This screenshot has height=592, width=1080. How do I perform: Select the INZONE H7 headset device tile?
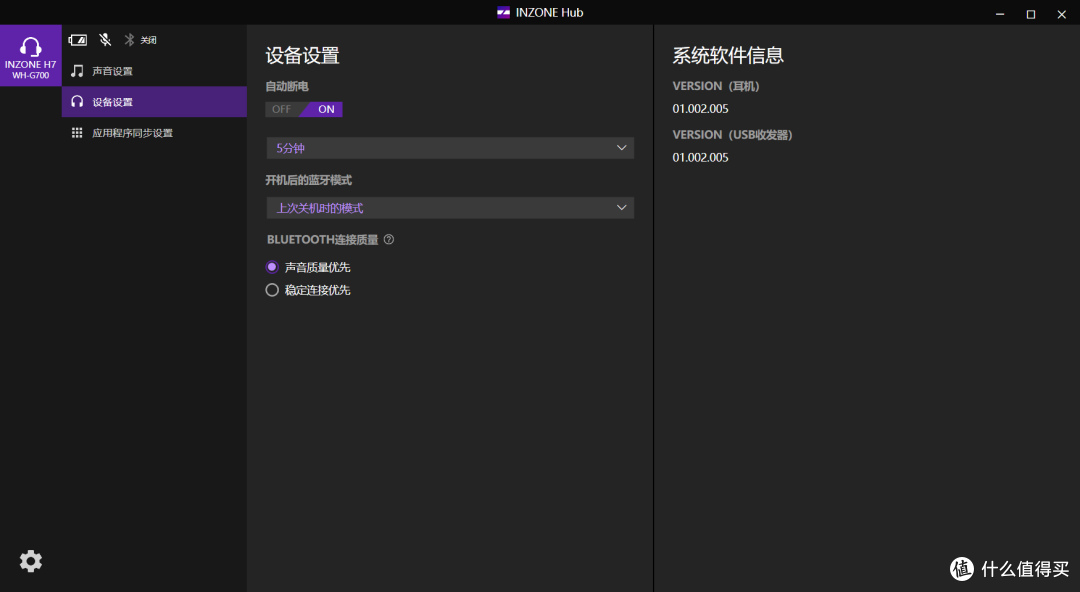pyautogui.click(x=30, y=56)
